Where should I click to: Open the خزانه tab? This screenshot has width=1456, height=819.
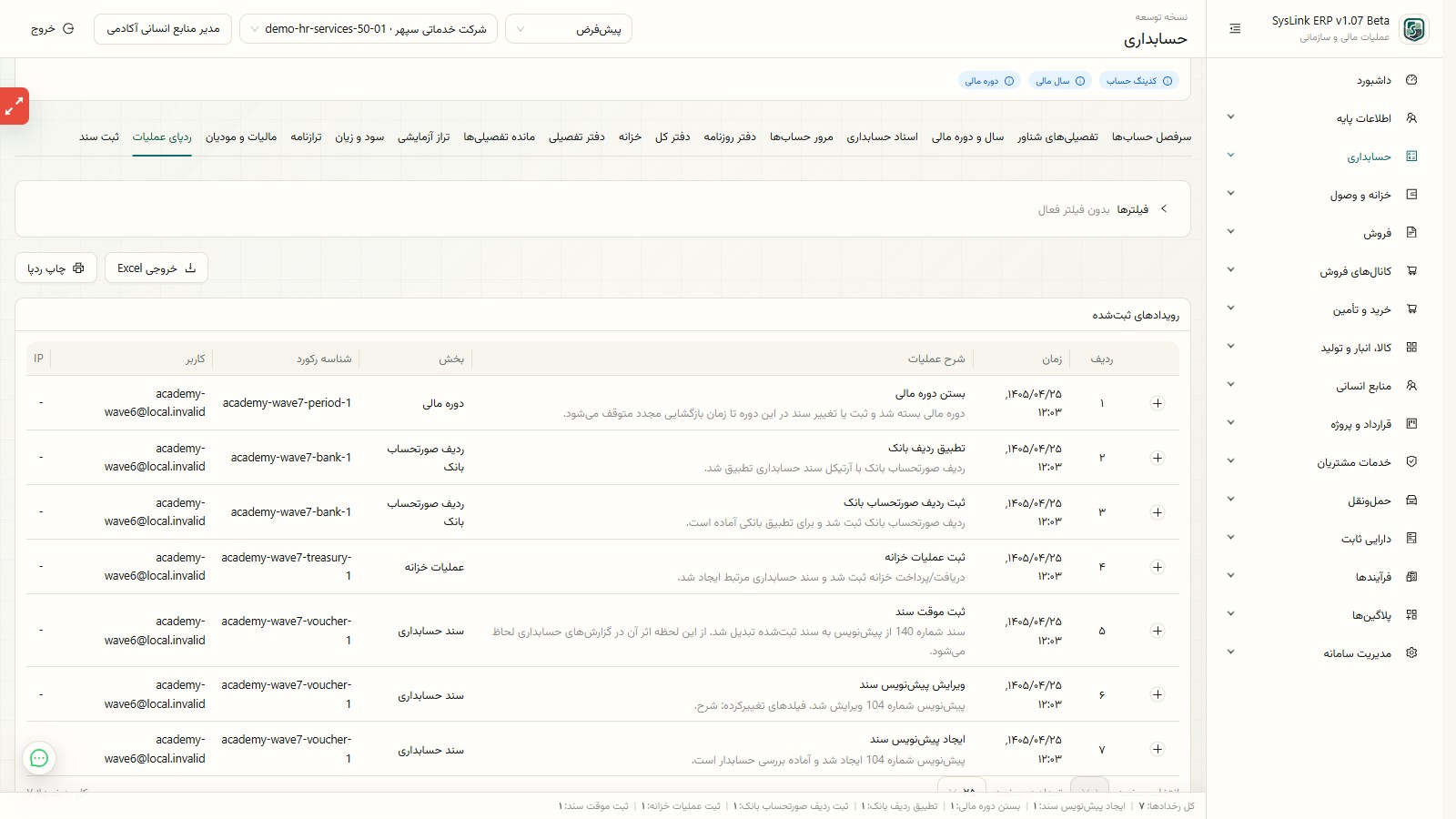pyautogui.click(x=630, y=137)
